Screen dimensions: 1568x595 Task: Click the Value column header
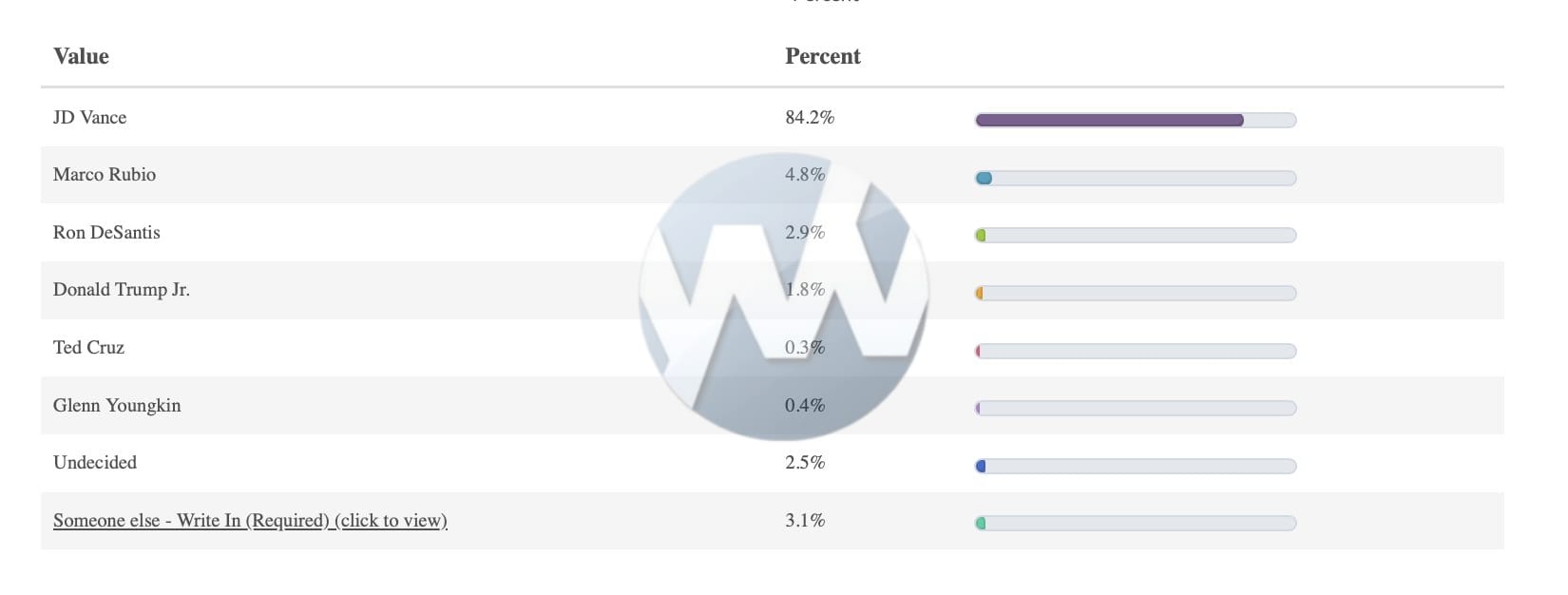point(81,57)
